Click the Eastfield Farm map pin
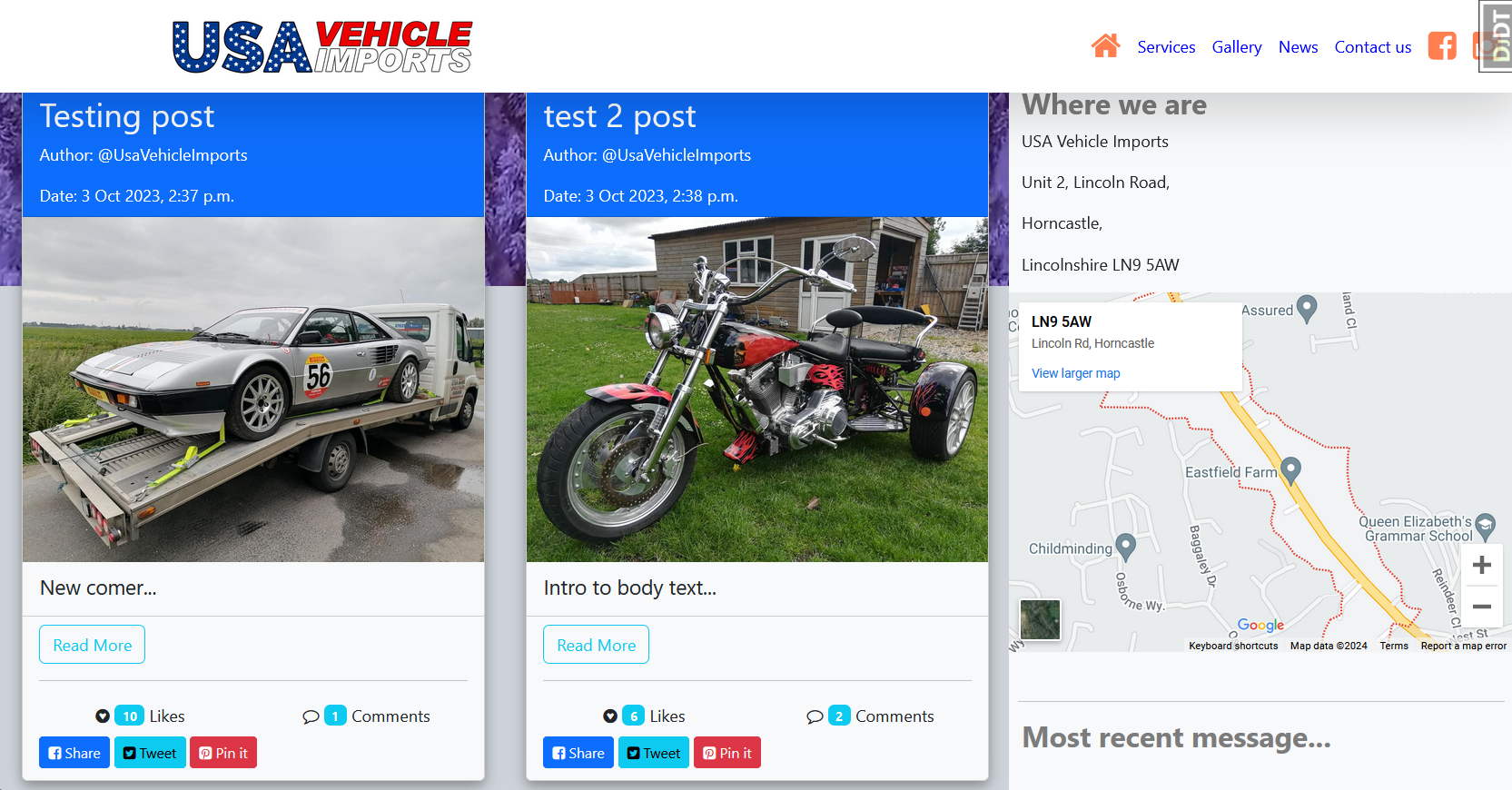Viewport: 1512px width, 790px height. click(1290, 470)
